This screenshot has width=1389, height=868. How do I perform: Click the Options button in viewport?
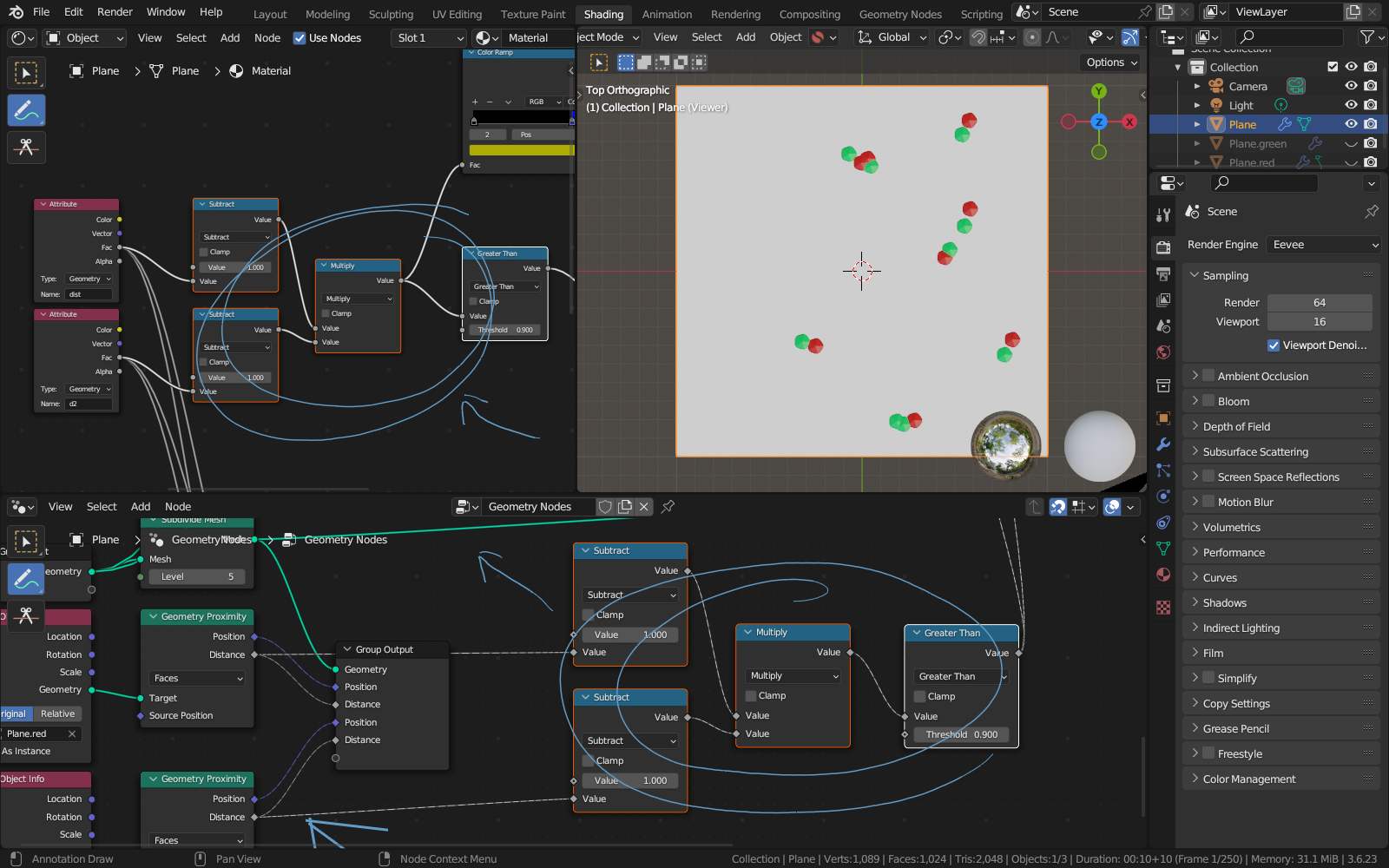pos(1111,62)
